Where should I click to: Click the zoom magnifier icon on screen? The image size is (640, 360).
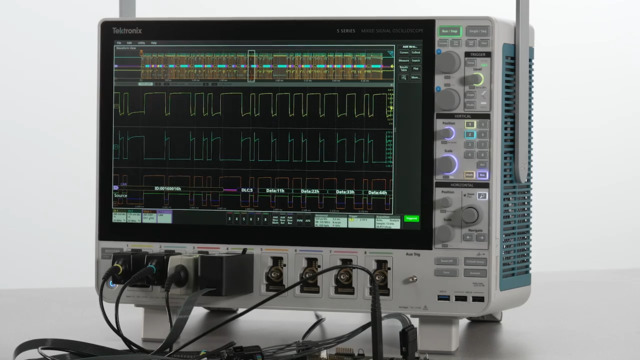pyautogui.click(x=404, y=77)
